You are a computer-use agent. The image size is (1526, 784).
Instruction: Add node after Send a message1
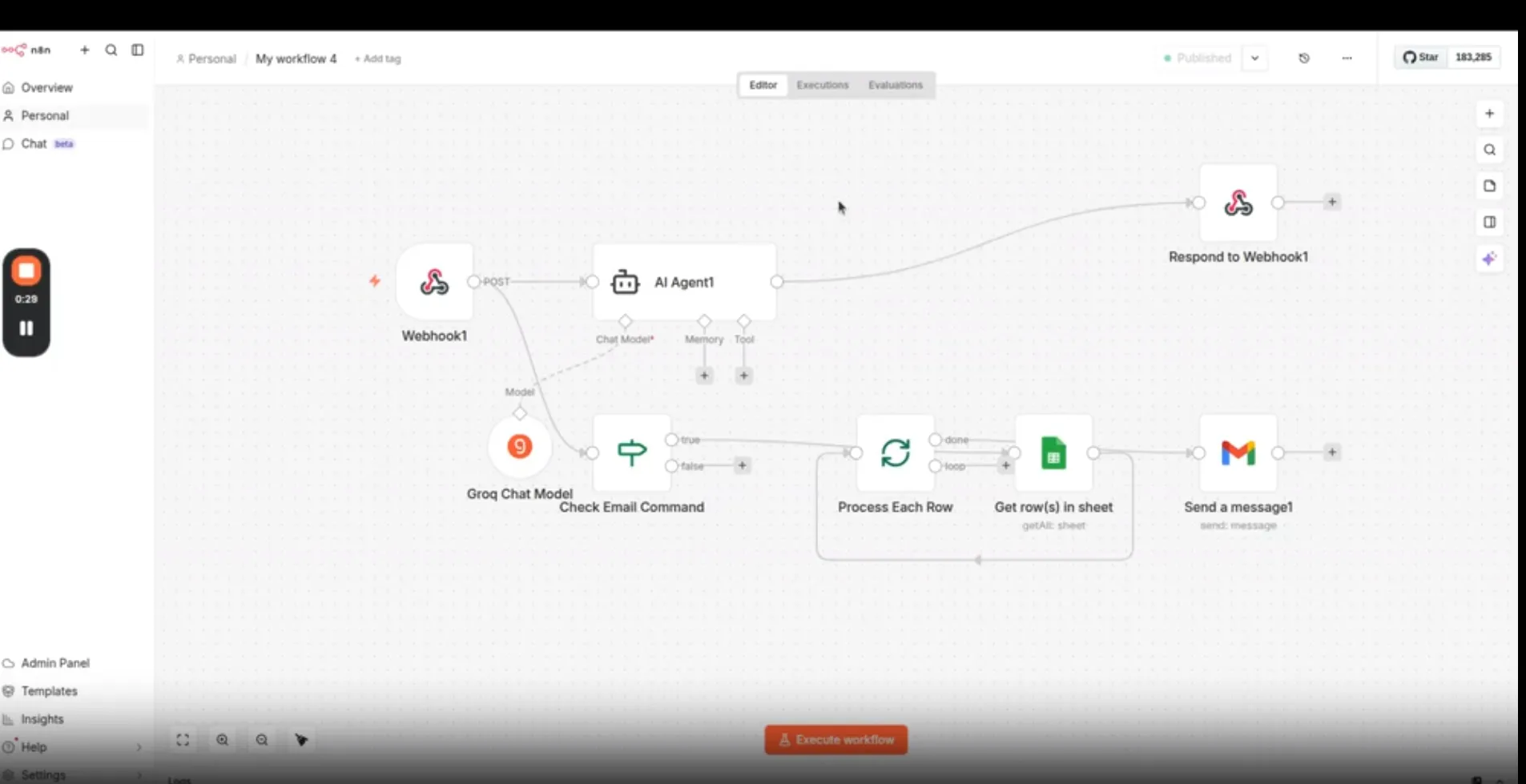1331,452
